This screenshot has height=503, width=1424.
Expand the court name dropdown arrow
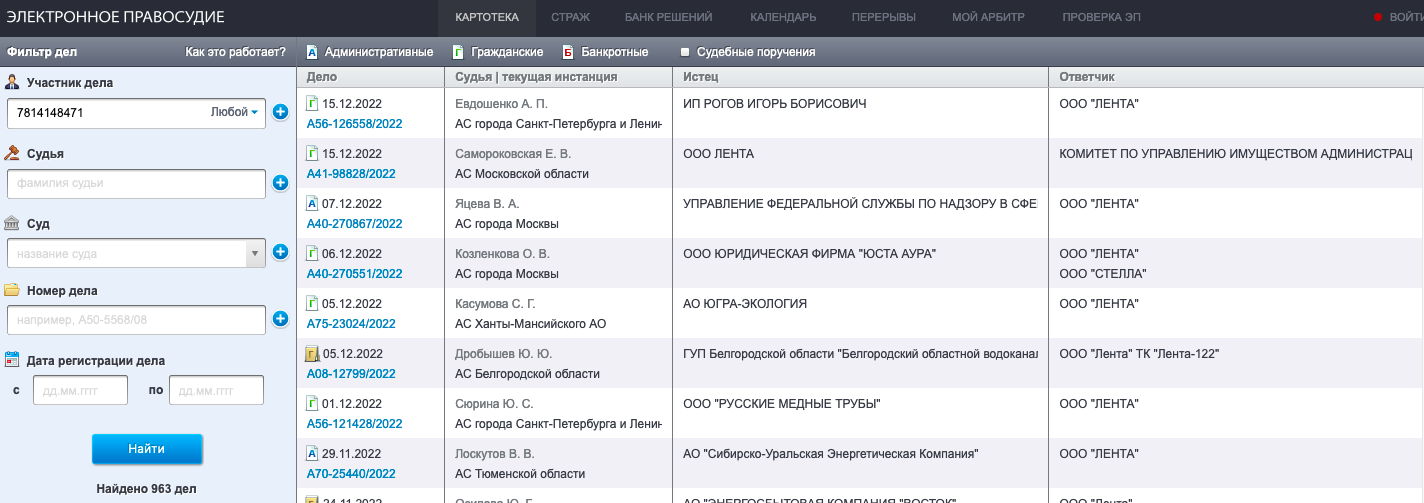click(x=255, y=254)
